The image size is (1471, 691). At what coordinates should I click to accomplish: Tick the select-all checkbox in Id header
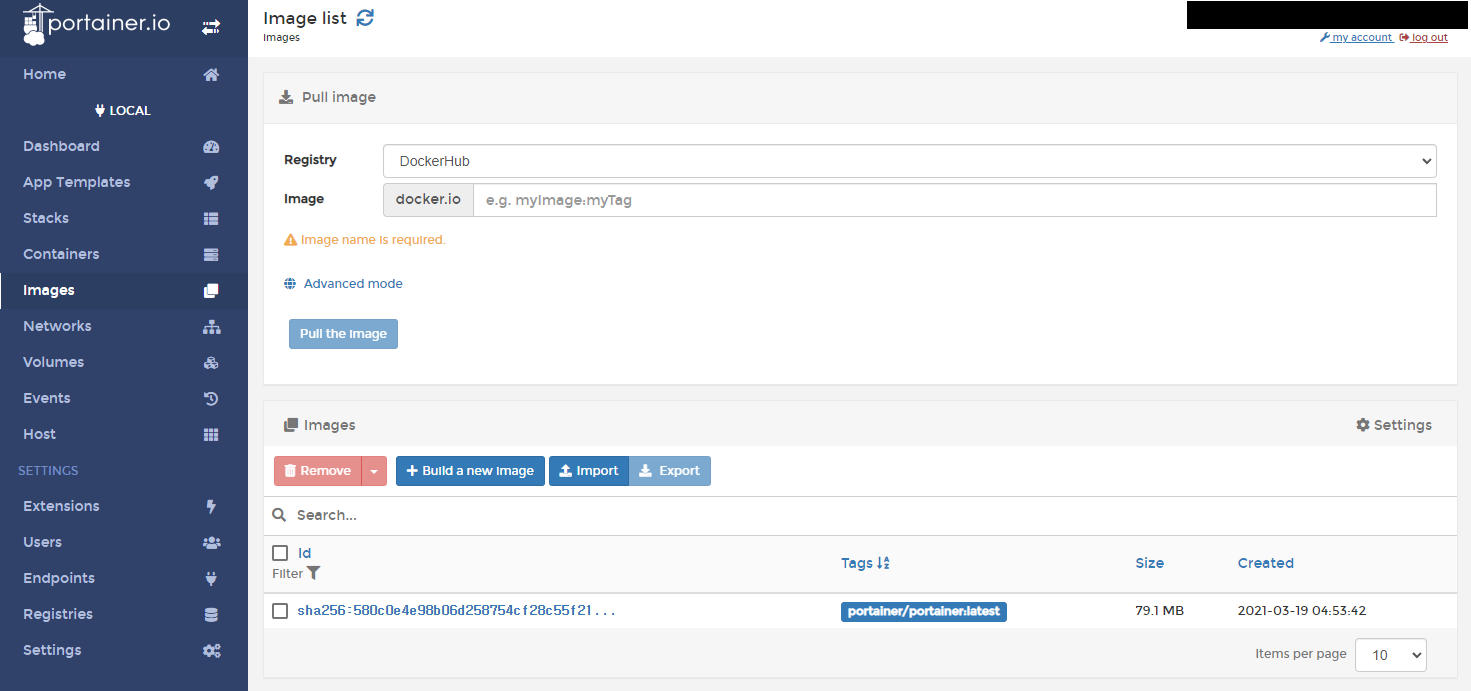click(280, 553)
